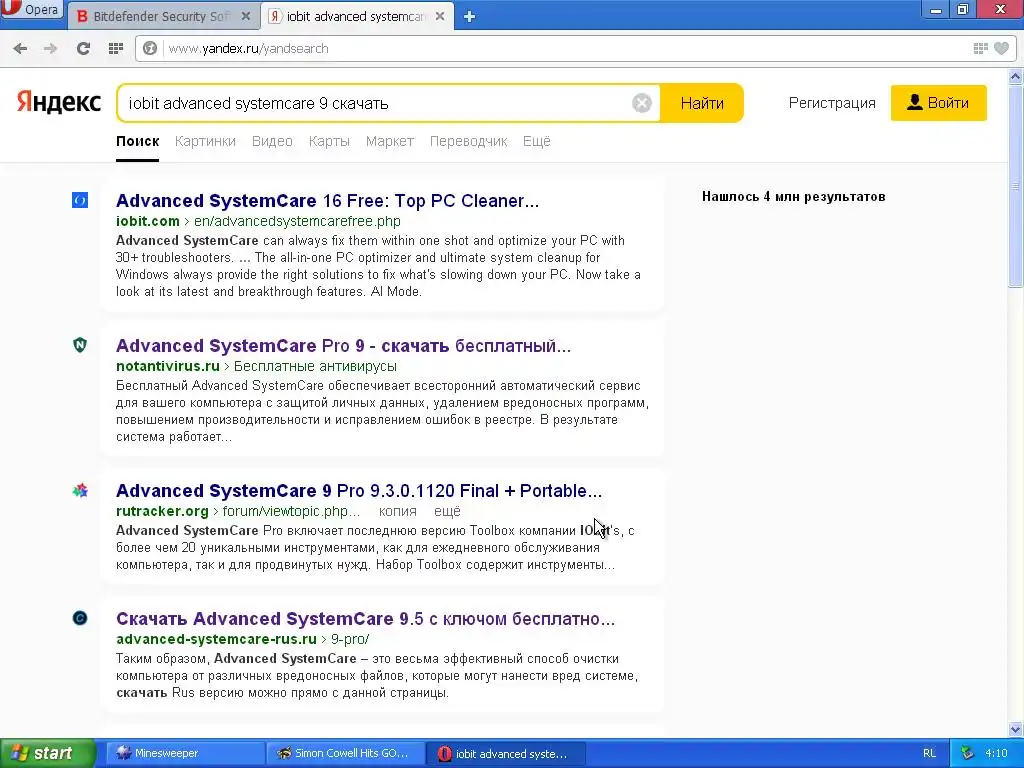Open a new browser tab
Viewport: 1024px width, 768px height.
[469, 17]
